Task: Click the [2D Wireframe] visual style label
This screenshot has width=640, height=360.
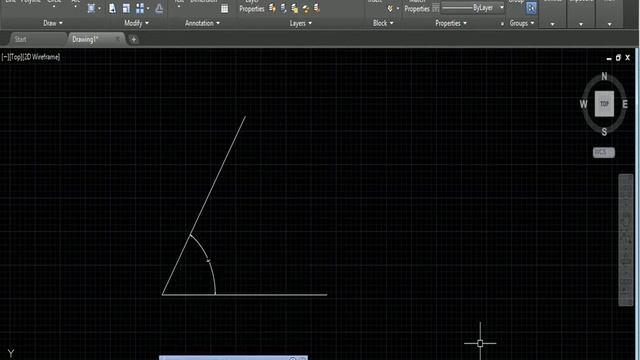Action: click(41, 57)
